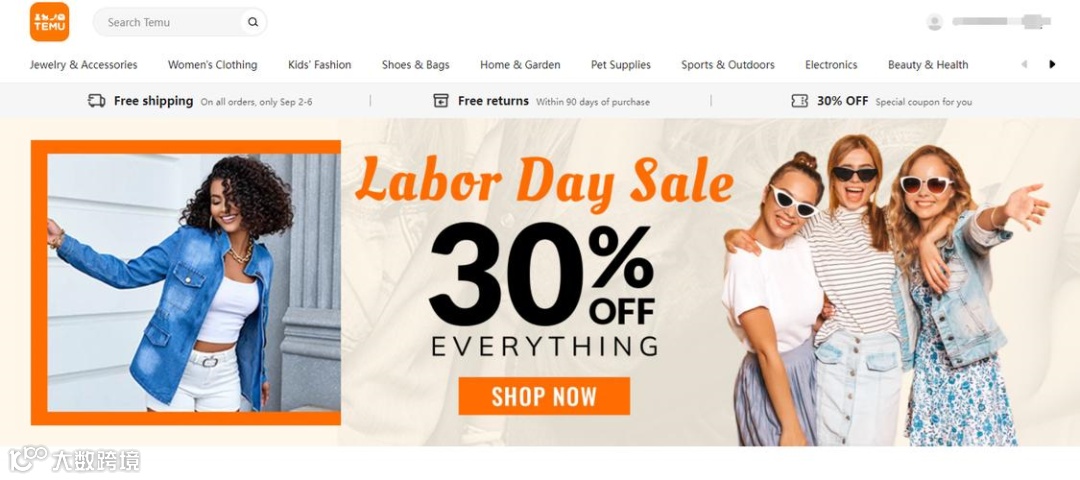The image size is (1080, 480).
Task: Show next categories with right arrow
Action: pos(1052,65)
